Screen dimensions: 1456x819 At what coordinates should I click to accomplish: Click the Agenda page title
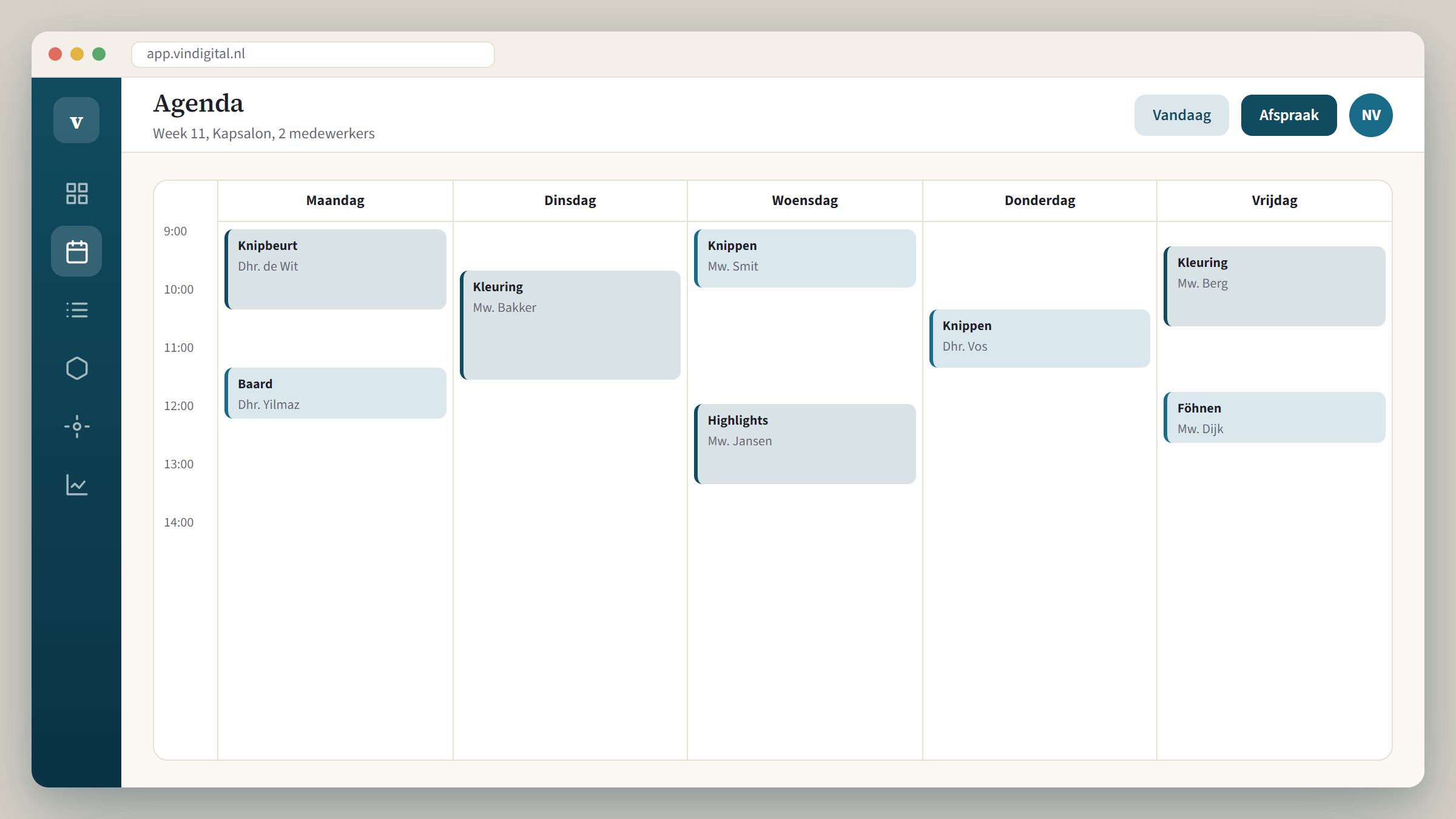(x=198, y=104)
